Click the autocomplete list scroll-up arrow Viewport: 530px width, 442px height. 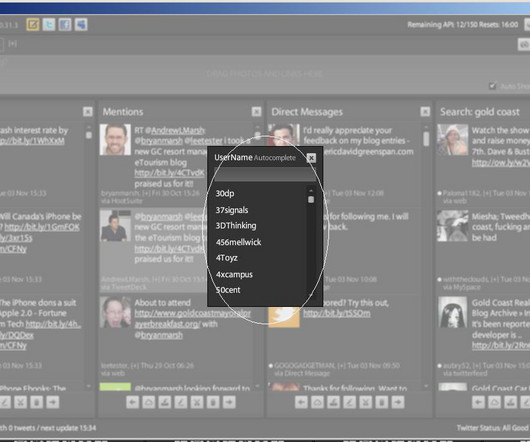coord(311,191)
